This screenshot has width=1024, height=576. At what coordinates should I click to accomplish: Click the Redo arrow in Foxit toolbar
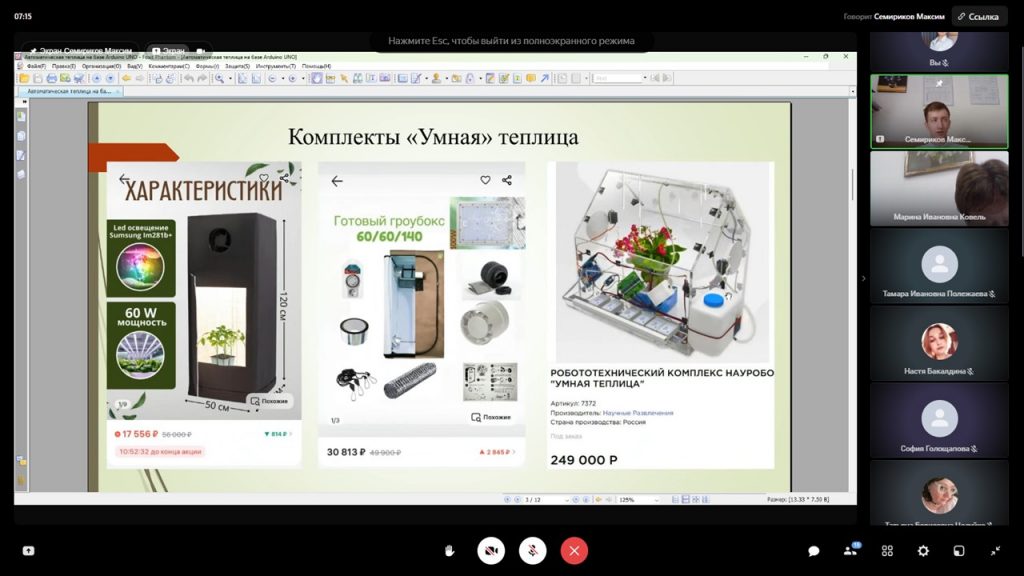coord(202,78)
